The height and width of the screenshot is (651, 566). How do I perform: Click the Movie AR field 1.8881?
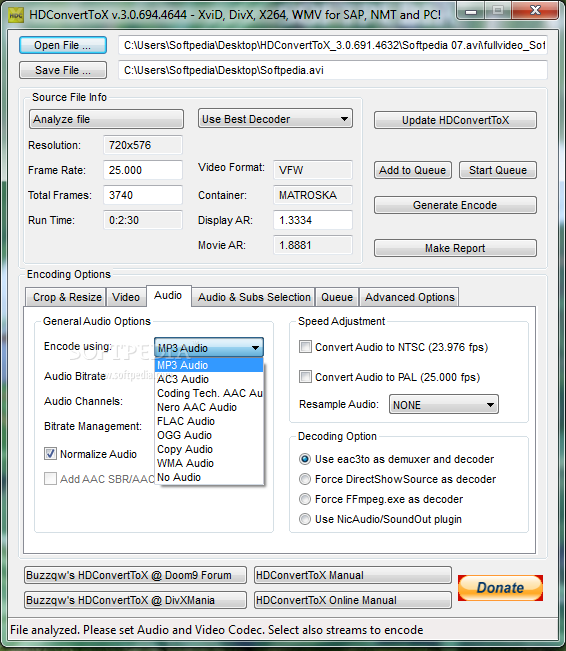(x=313, y=245)
